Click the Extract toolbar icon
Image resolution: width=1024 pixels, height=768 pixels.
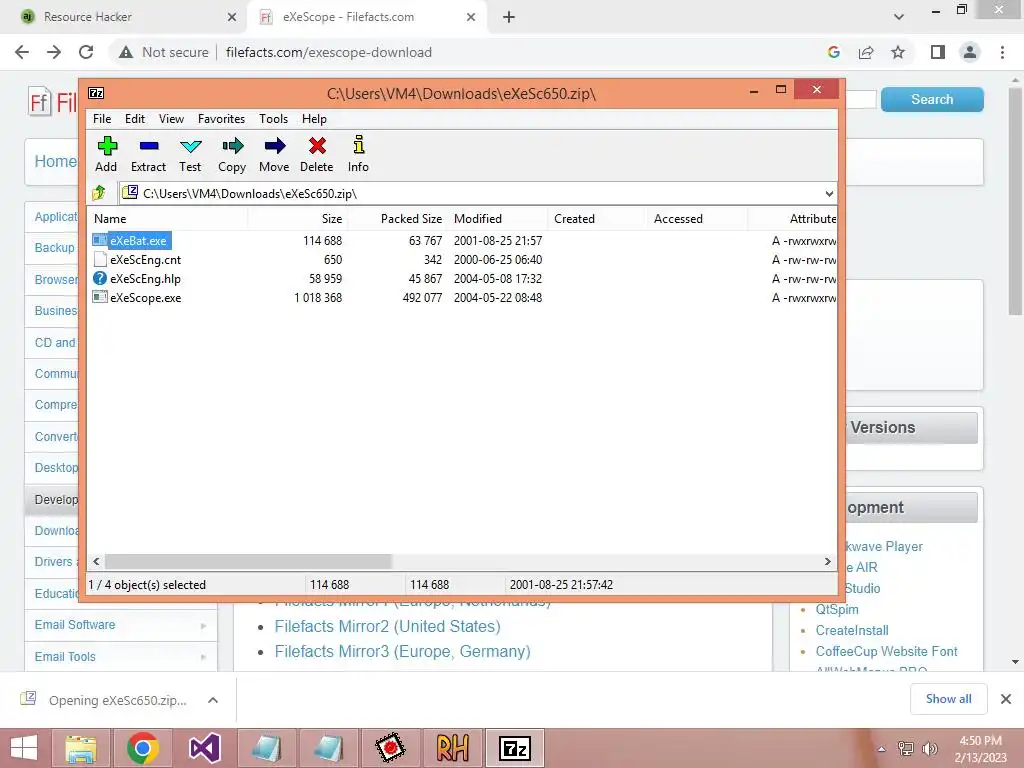149,146
